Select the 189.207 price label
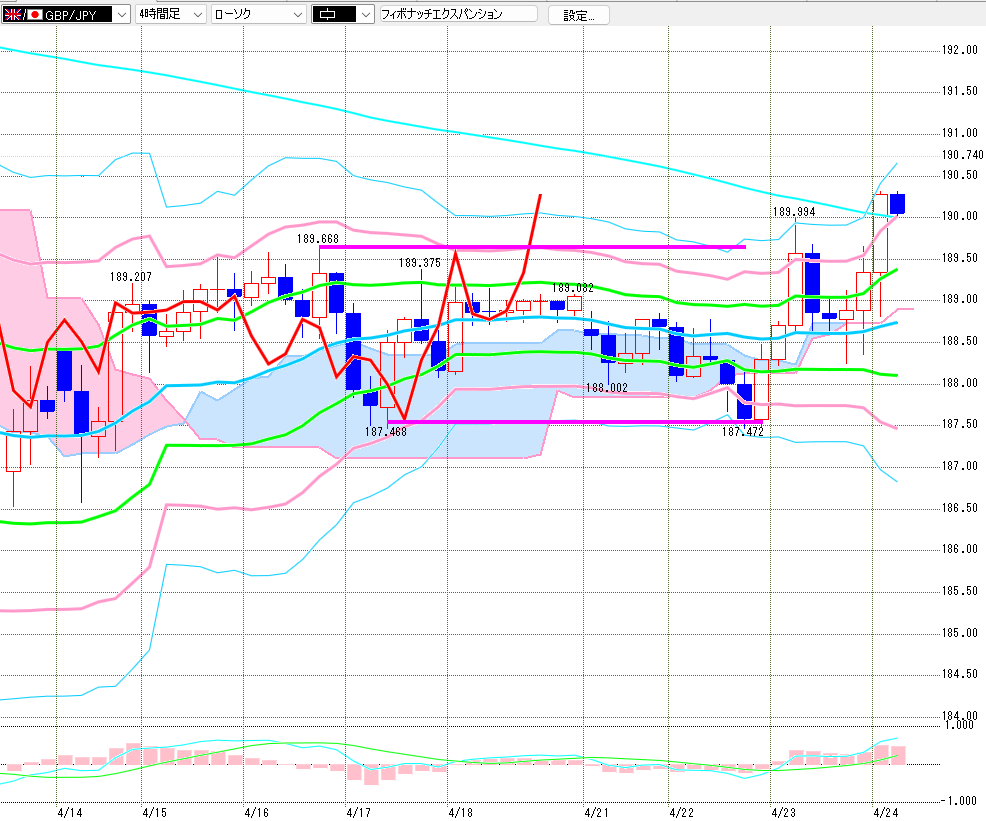Screen dimensions: 986x821 [130, 277]
